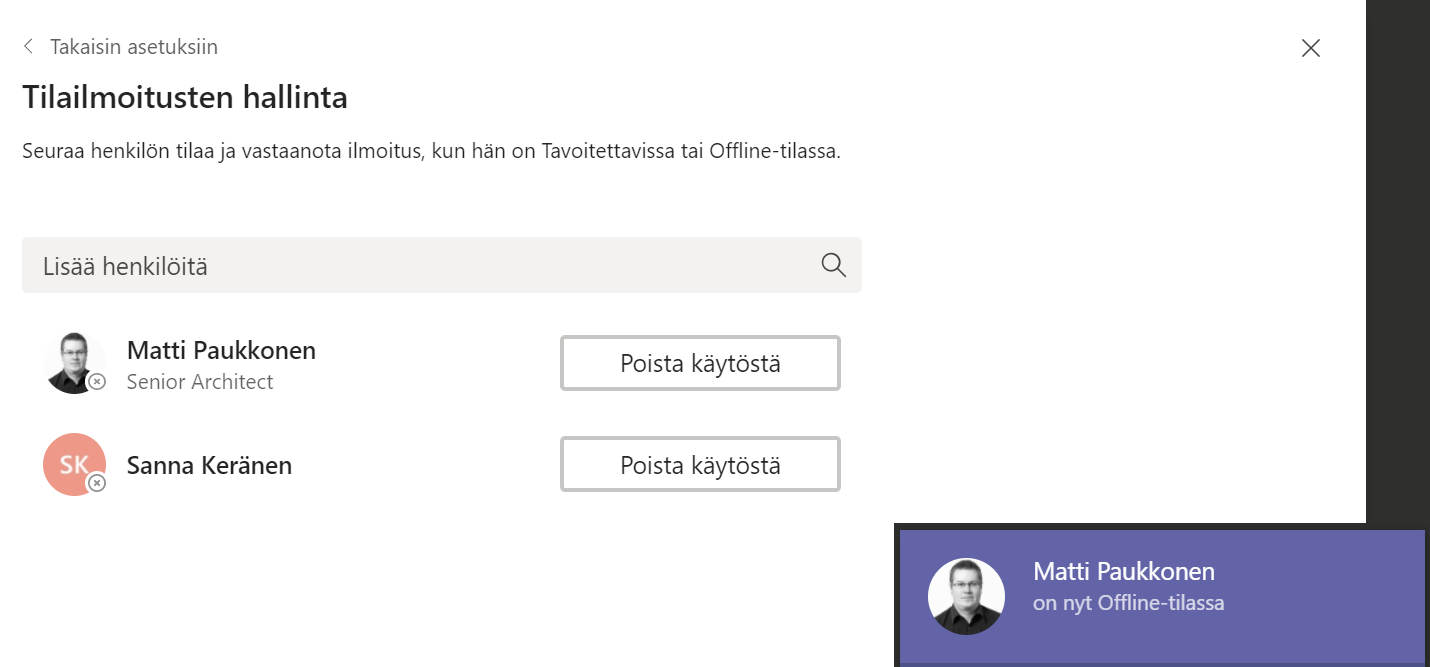Go back via Takaisin asetuksiin link
Viewport: 1430px width, 667px height.
tap(134, 47)
